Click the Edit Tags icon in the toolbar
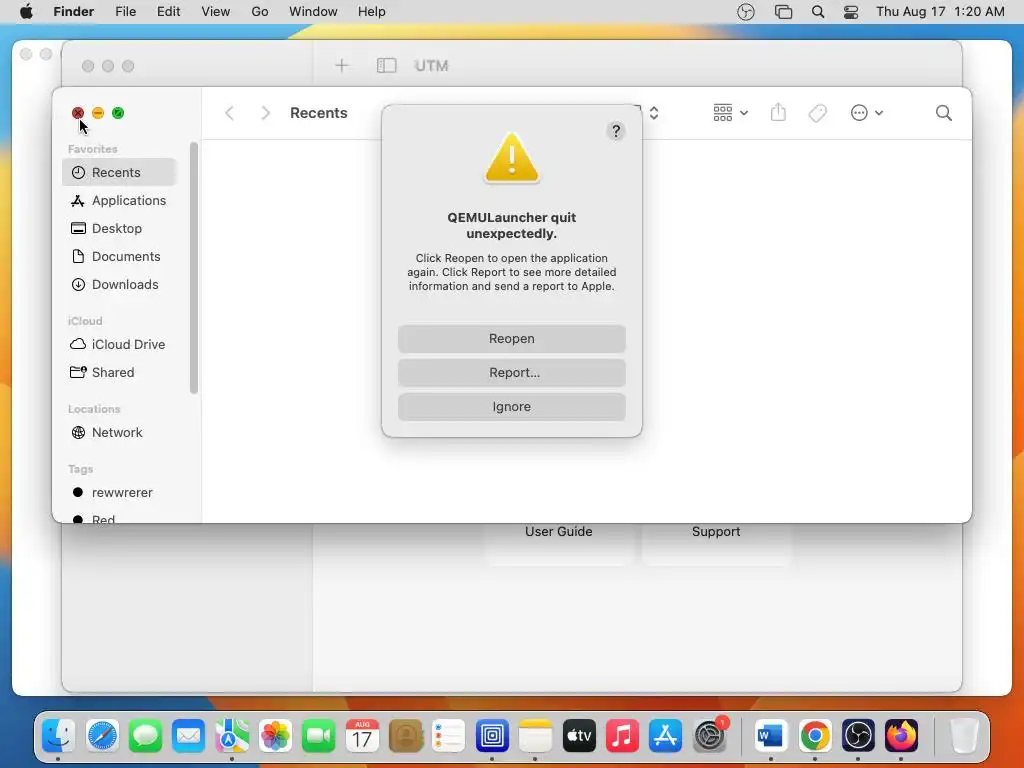This screenshot has width=1024, height=768. coord(817,113)
